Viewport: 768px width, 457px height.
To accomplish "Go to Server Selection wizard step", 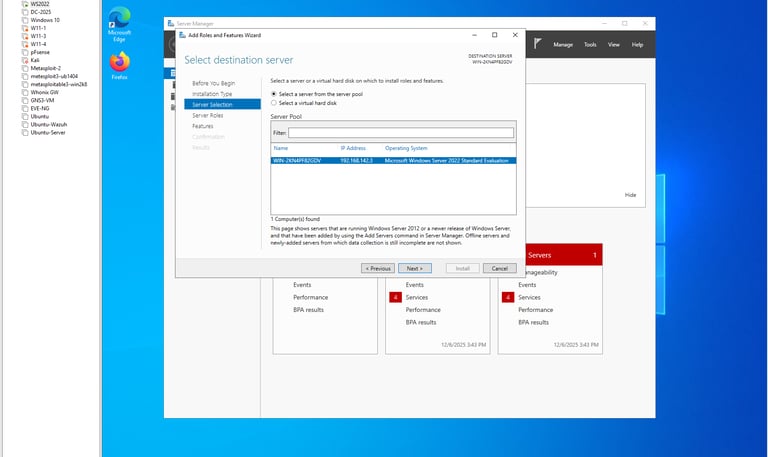I will tap(222, 104).
